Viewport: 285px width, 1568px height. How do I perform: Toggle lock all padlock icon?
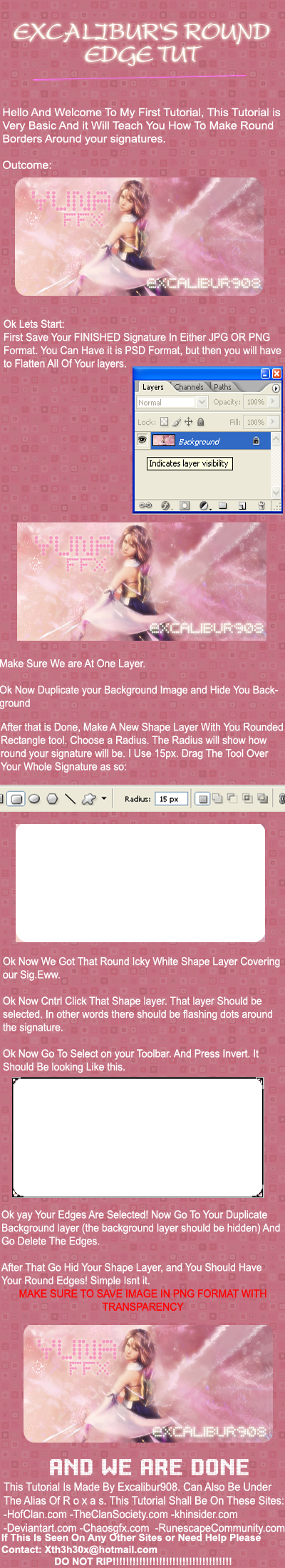click(200, 422)
